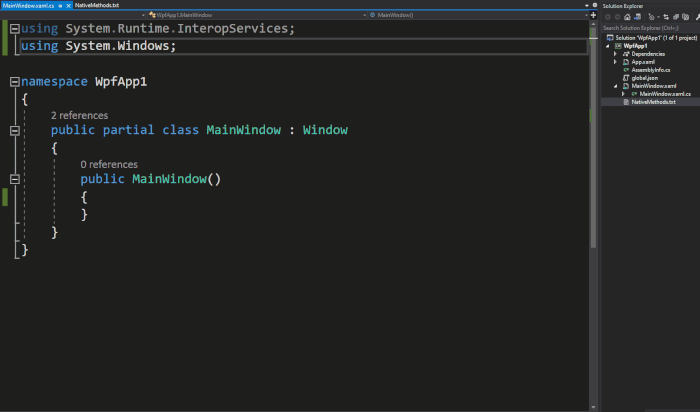Viewport: 700px width, 412px height.
Task: Click the split editor plus icon
Action: [x=593, y=15]
